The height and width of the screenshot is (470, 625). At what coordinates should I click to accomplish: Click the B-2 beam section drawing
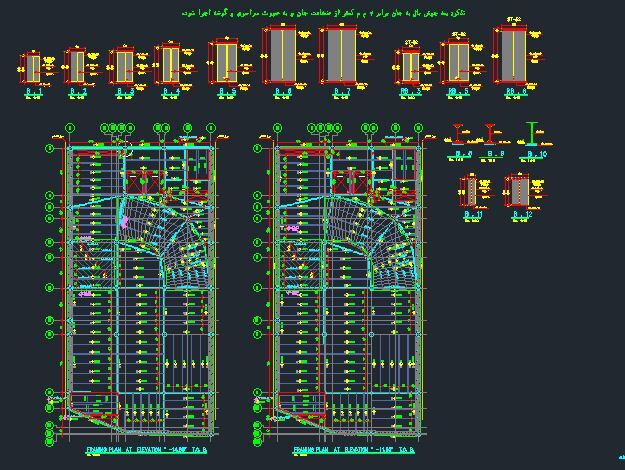tap(77, 67)
